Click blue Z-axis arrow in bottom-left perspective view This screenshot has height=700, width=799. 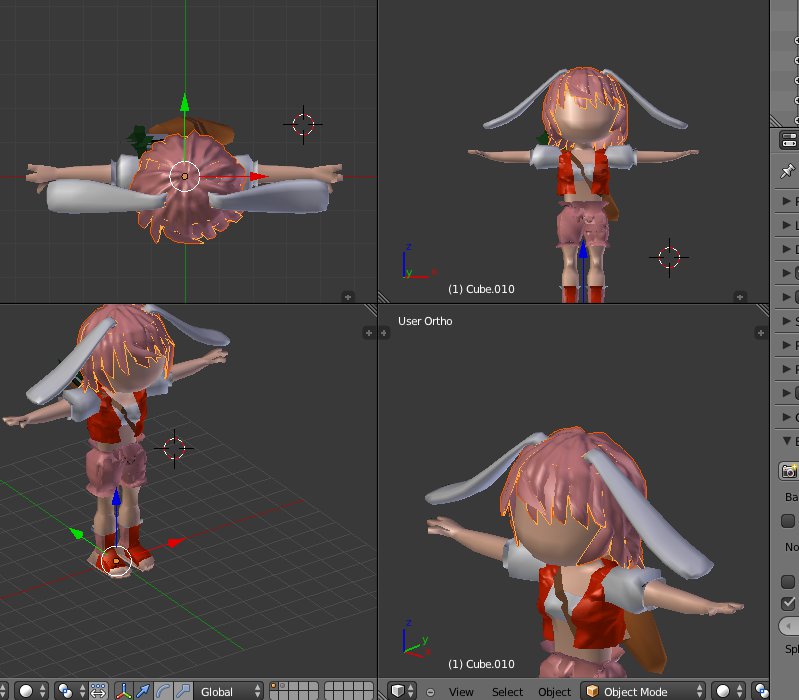(116, 496)
